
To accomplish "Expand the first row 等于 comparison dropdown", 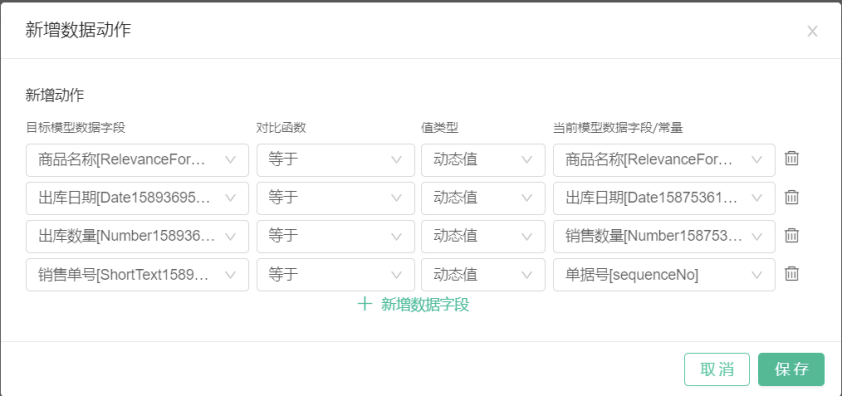I will (x=336, y=160).
